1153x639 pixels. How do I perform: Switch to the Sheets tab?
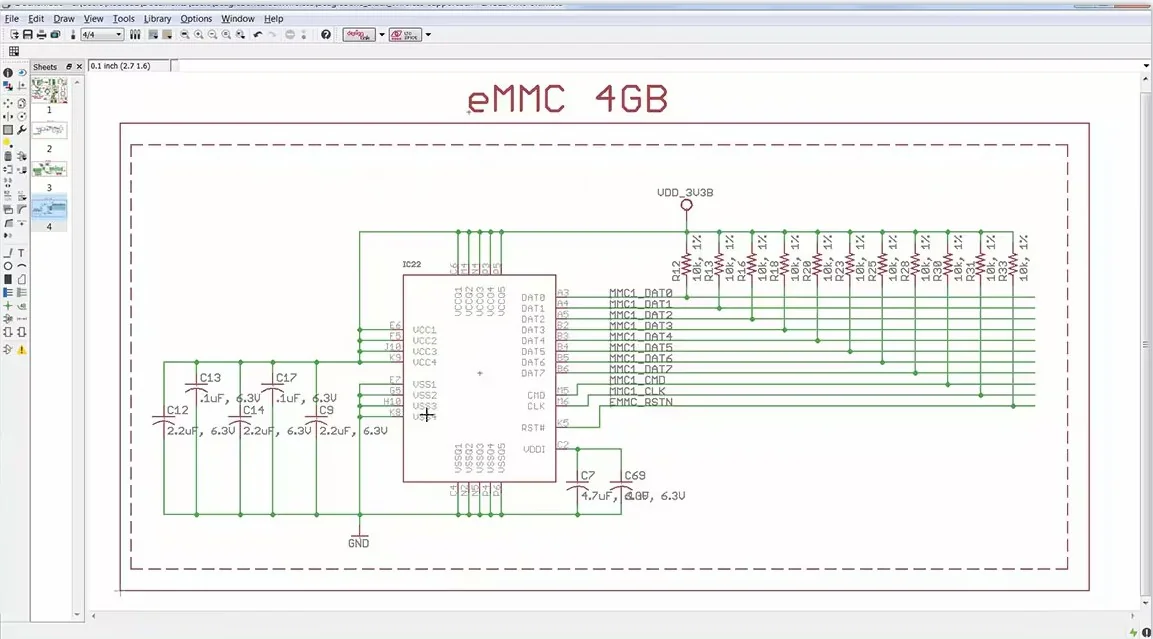coord(44,66)
